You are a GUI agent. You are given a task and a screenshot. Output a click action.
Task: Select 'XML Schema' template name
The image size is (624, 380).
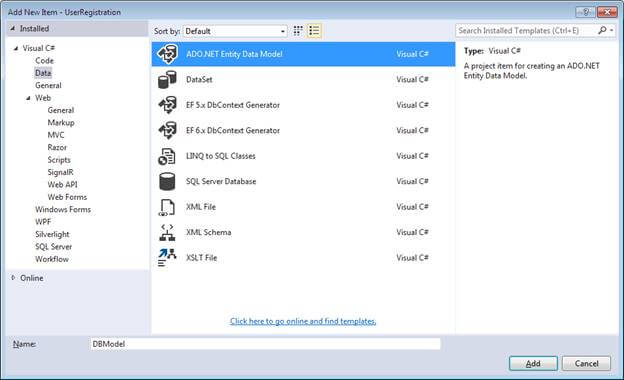click(x=209, y=232)
